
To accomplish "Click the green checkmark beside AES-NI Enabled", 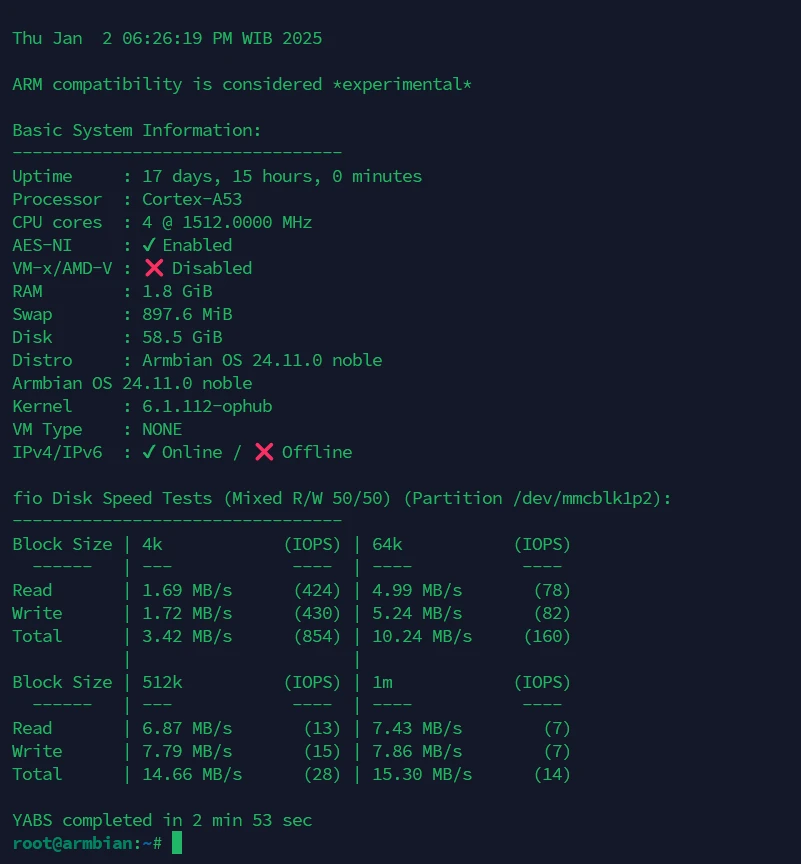I will (x=149, y=245).
